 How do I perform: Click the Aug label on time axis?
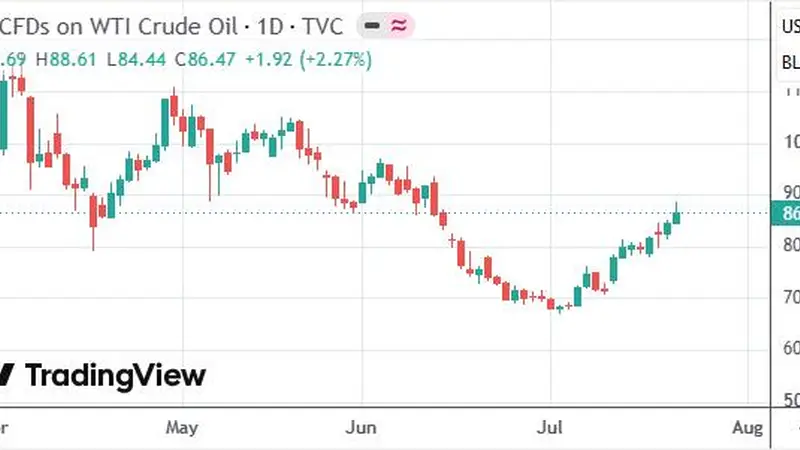[x=747, y=428]
